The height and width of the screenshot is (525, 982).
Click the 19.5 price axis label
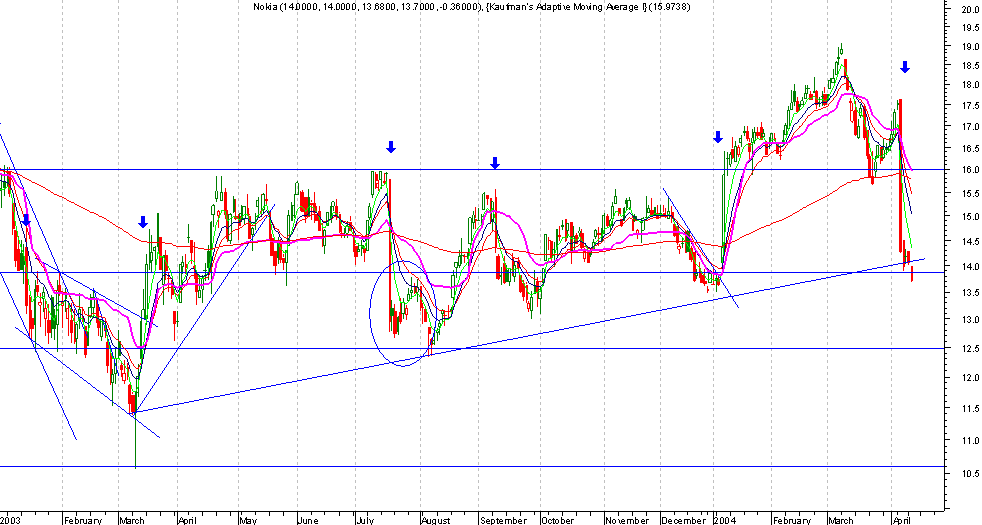coord(969,28)
